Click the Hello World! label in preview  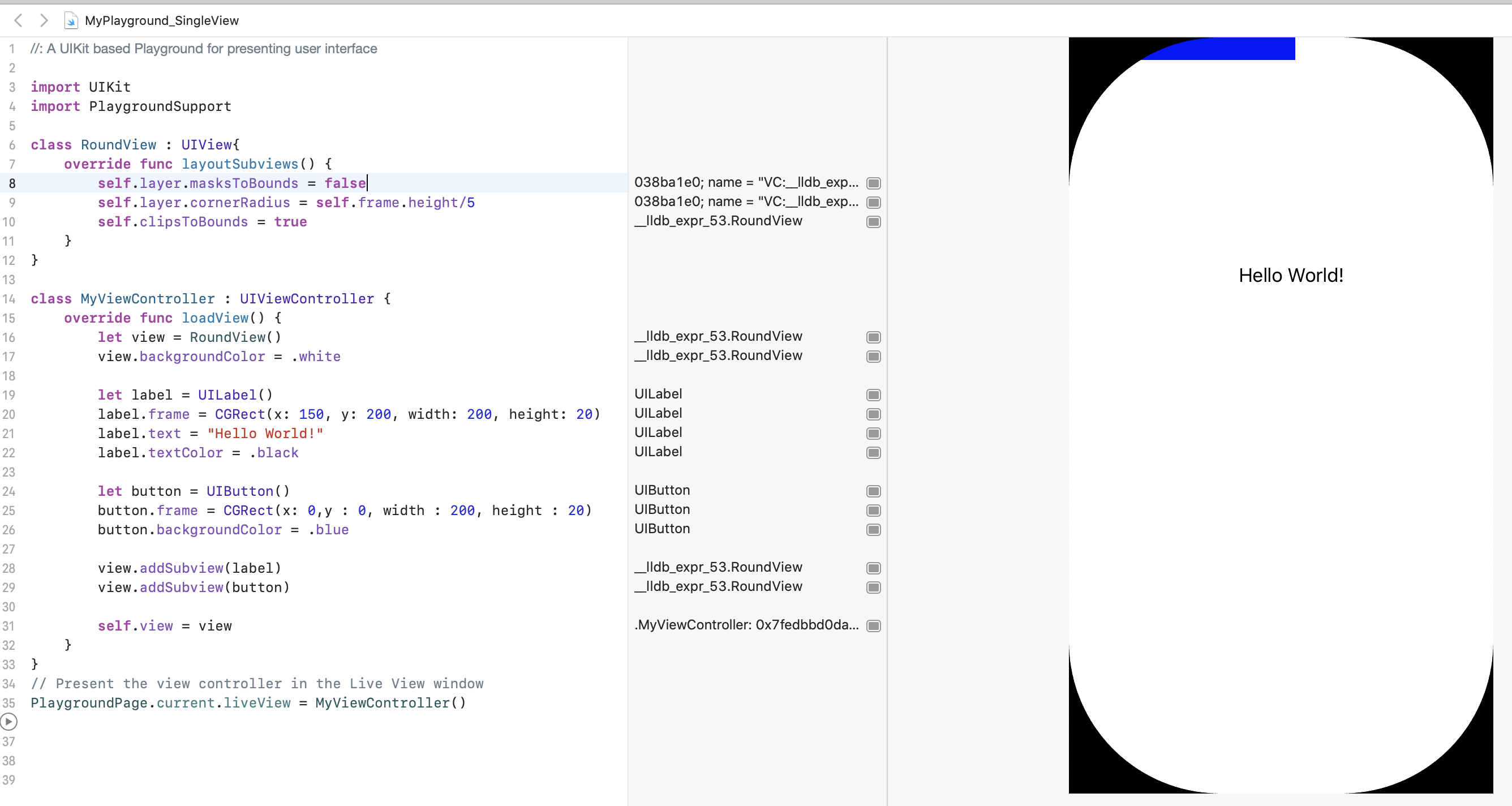[x=1290, y=275]
